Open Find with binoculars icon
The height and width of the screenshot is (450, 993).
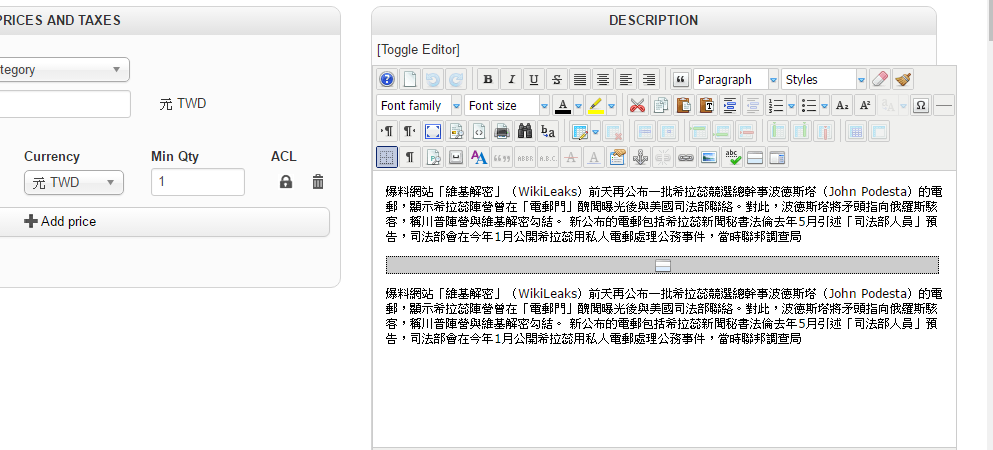click(524, 131)
